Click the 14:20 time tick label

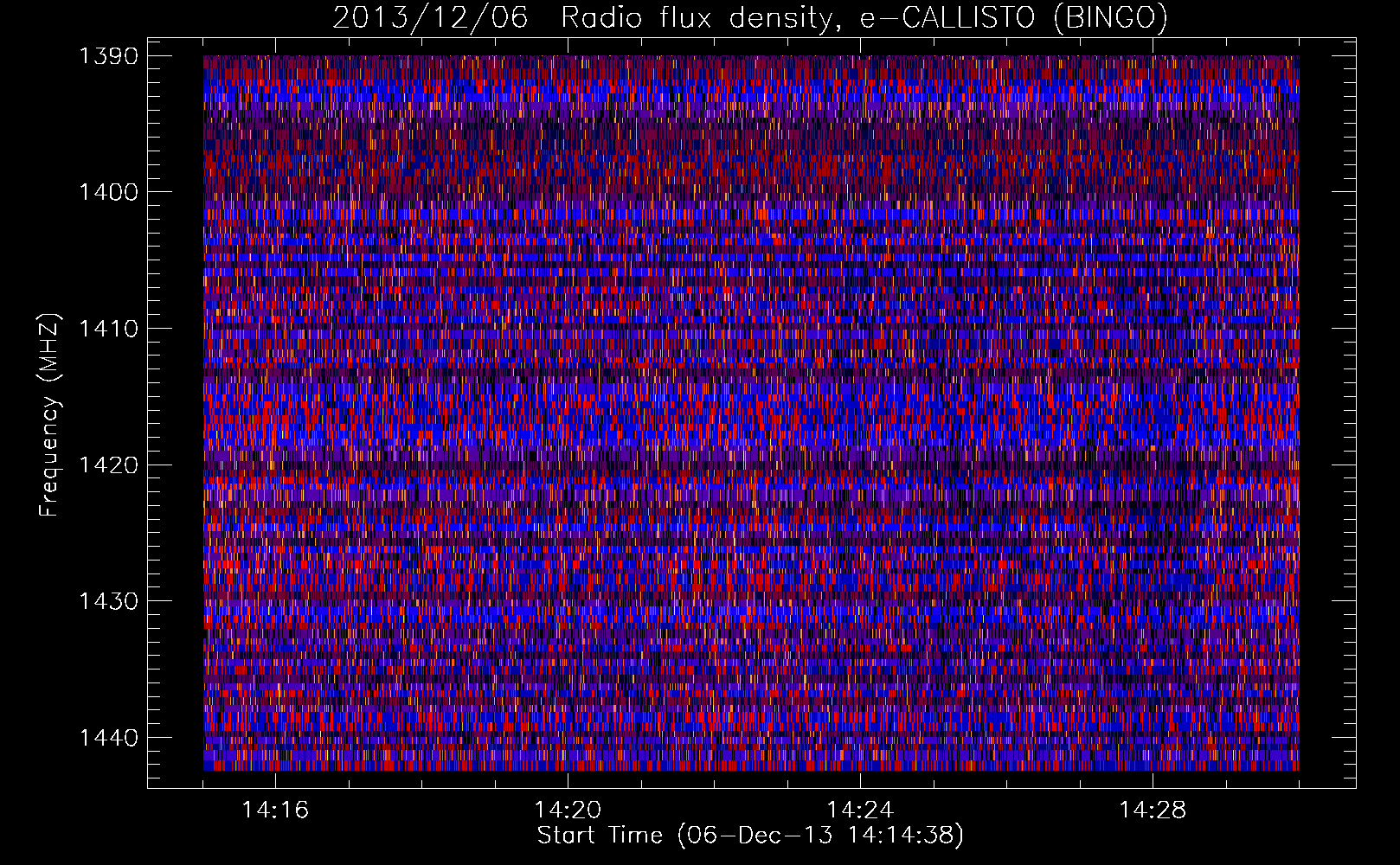pyautogui.click(x=568, y=811)
